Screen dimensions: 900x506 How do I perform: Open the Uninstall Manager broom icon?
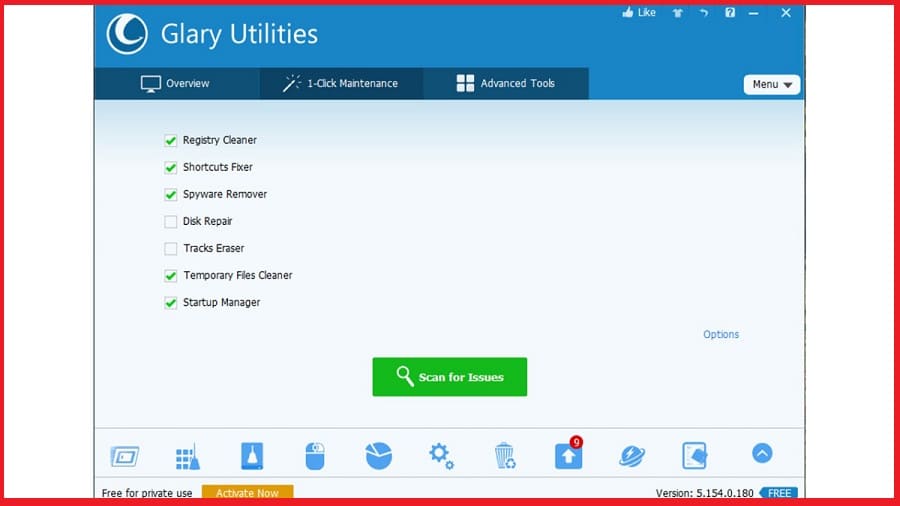tap(188, 457)
